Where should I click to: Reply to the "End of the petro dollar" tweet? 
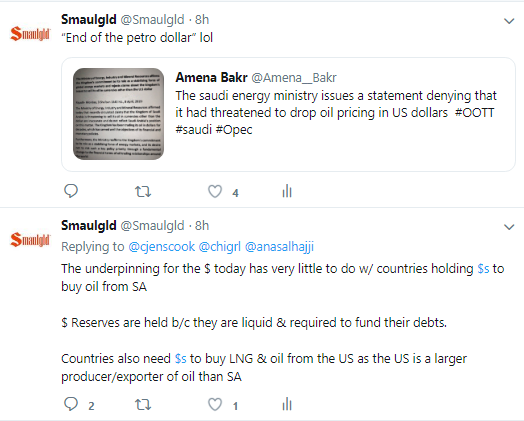71,191
